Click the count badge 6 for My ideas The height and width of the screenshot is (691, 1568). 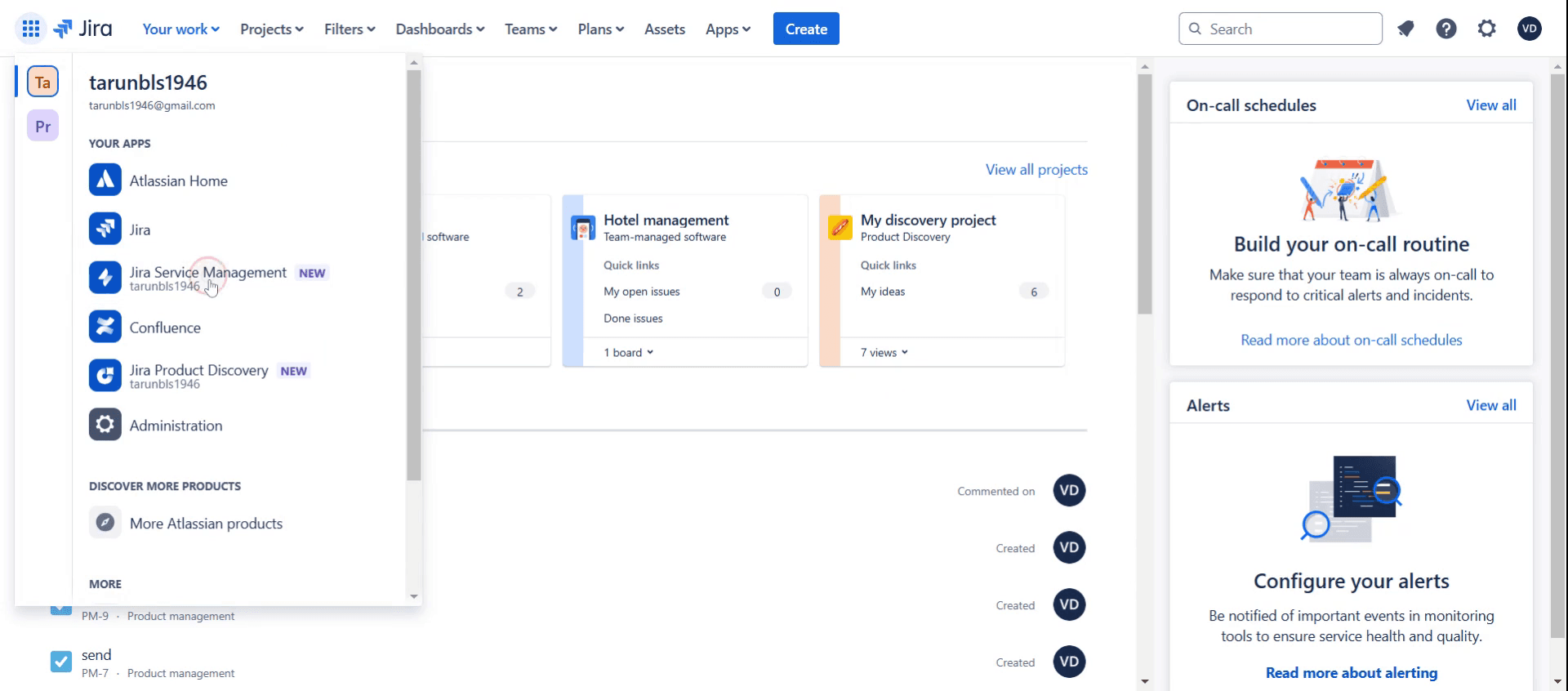pyautogui.click(x=1034, y=292)
